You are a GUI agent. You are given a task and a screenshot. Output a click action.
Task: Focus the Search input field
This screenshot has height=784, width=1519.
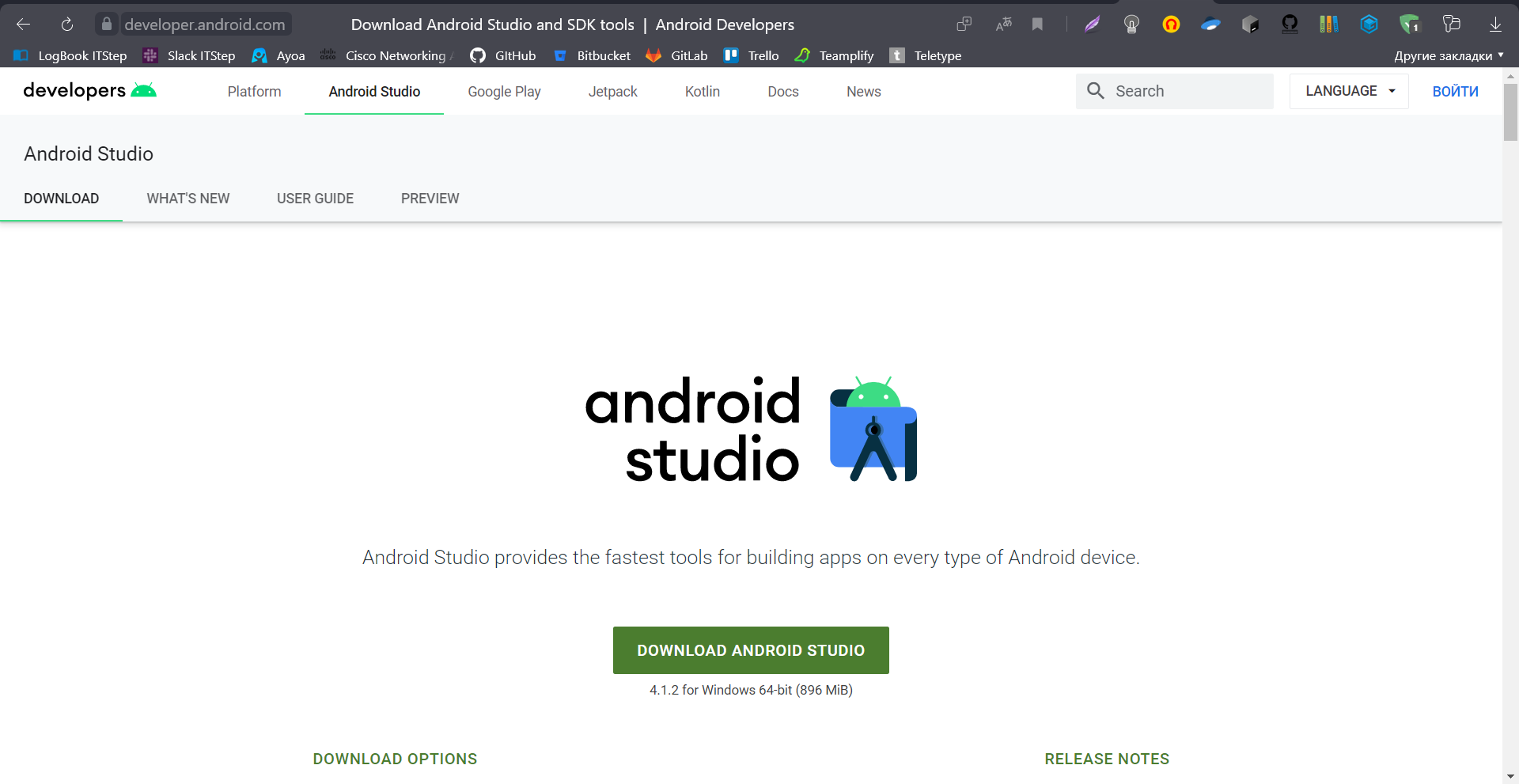click(1175, 91)
